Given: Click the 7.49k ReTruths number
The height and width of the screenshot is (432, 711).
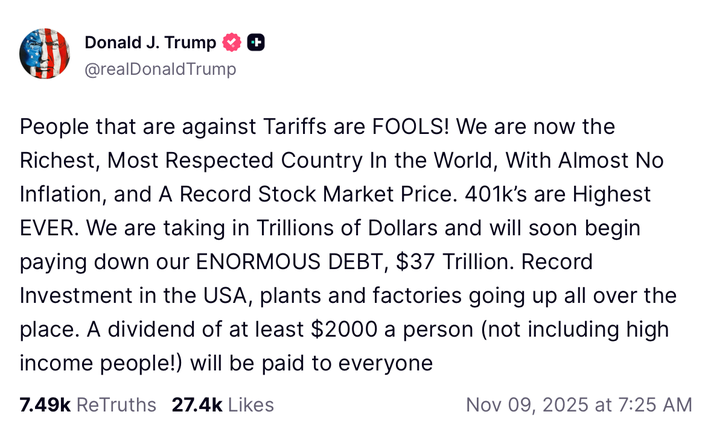Looking at the screenshot, I should (x=45, y=405).
